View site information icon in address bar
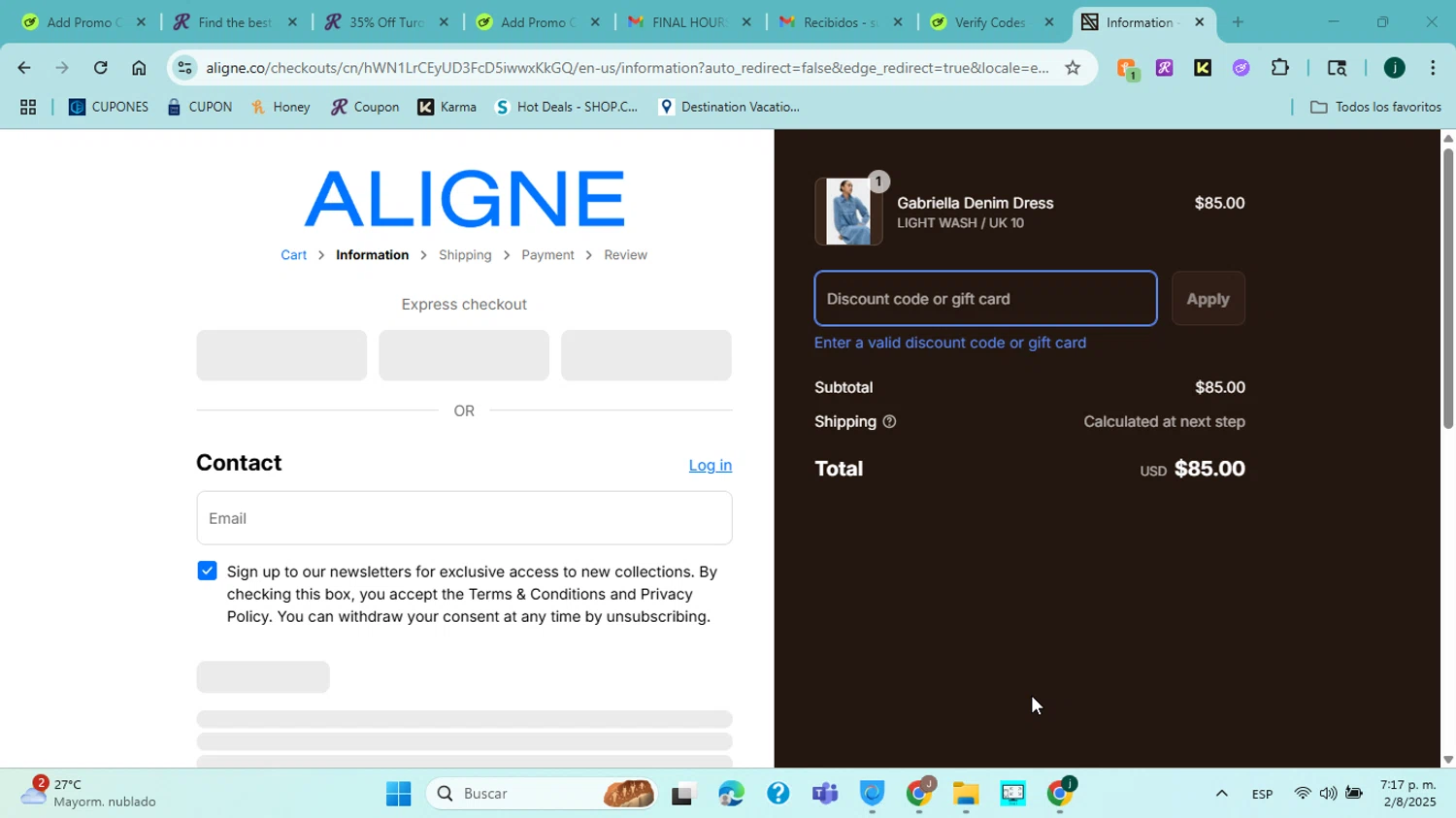Image resolution: width=1456 pixels, height=818 pixels. click(185, 68)
